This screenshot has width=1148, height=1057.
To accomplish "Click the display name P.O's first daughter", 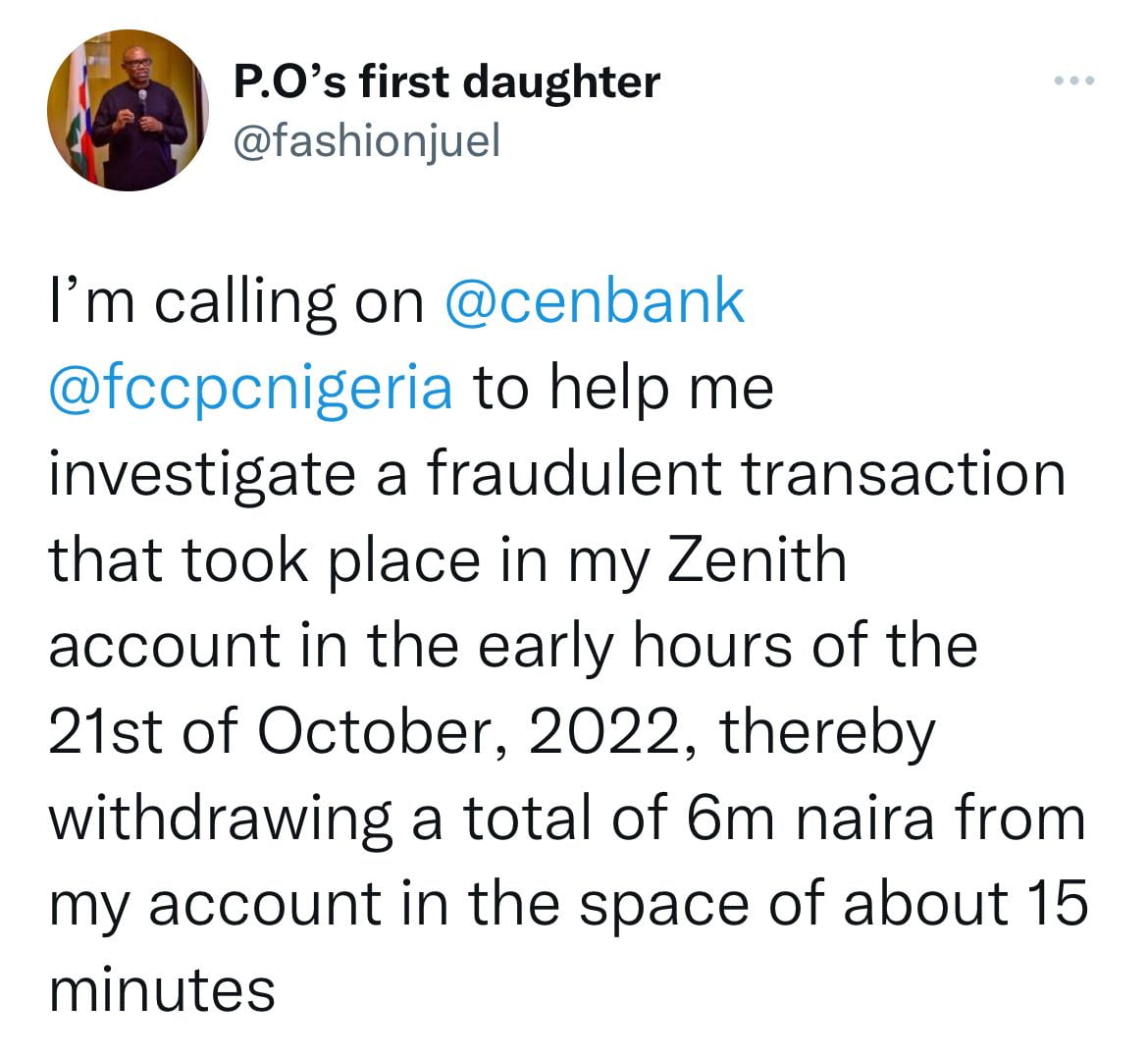I will pos(446,81).
